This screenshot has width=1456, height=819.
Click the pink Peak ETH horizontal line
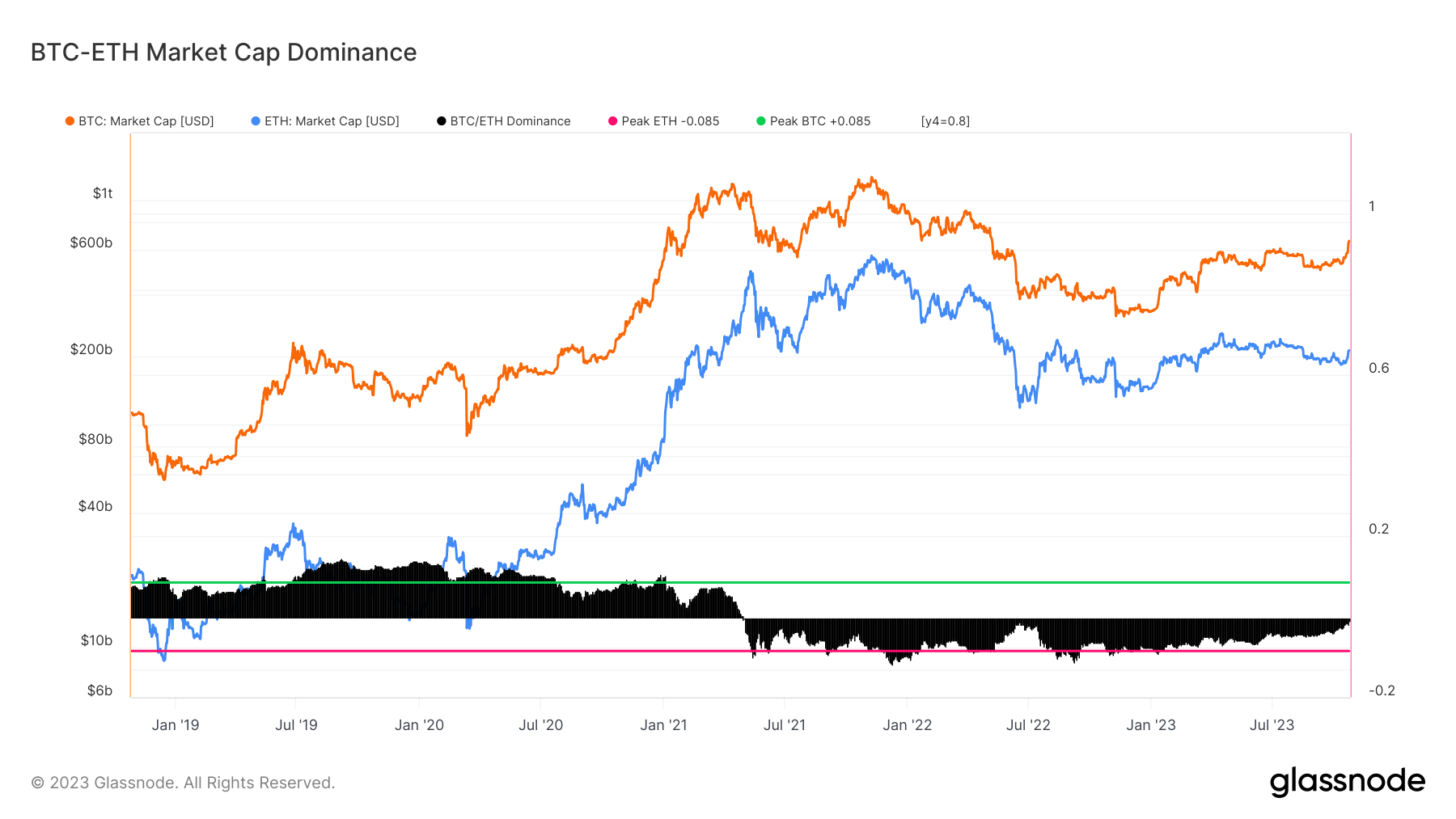(x=740, y=651)
